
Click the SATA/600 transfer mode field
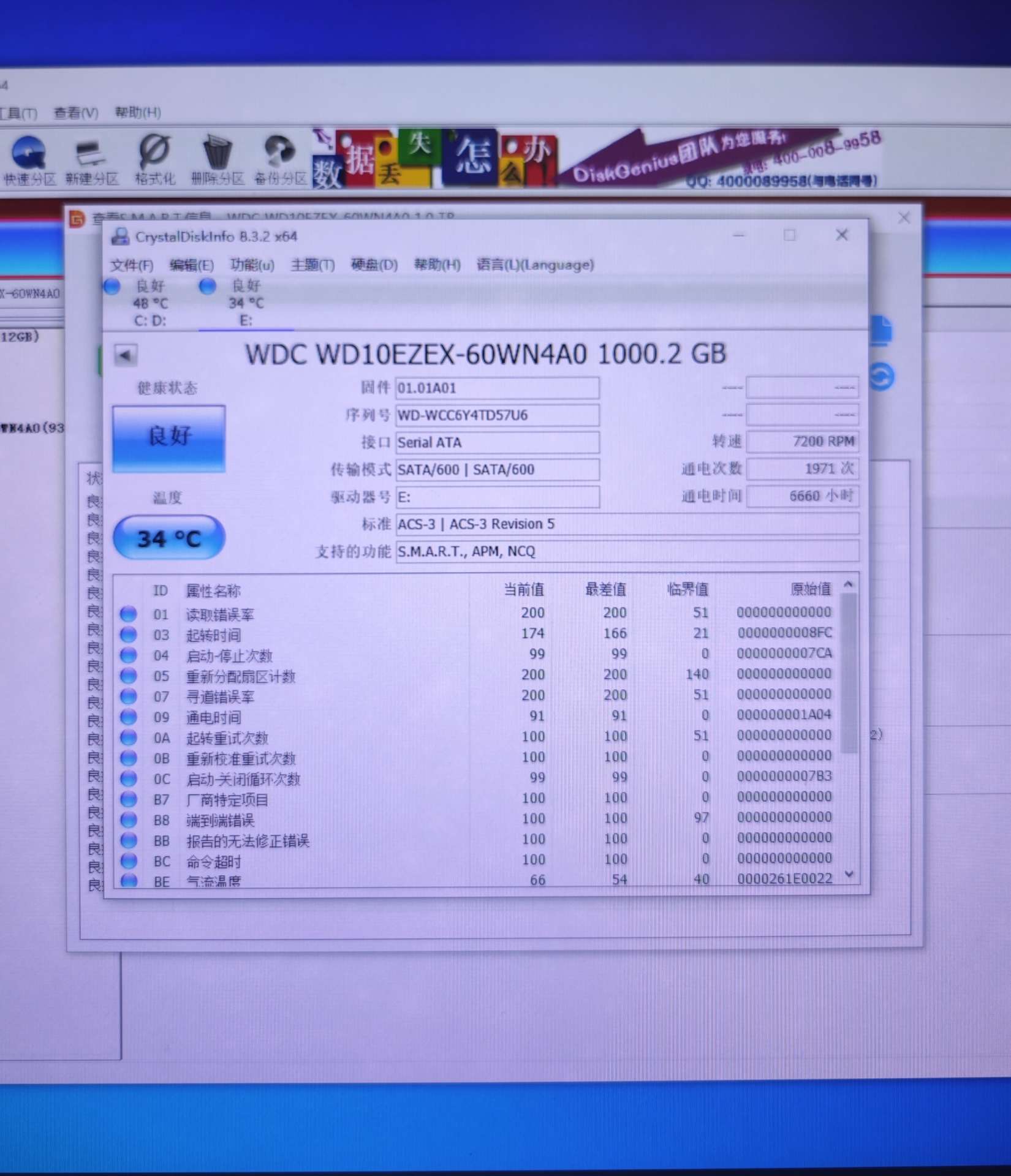498,470
